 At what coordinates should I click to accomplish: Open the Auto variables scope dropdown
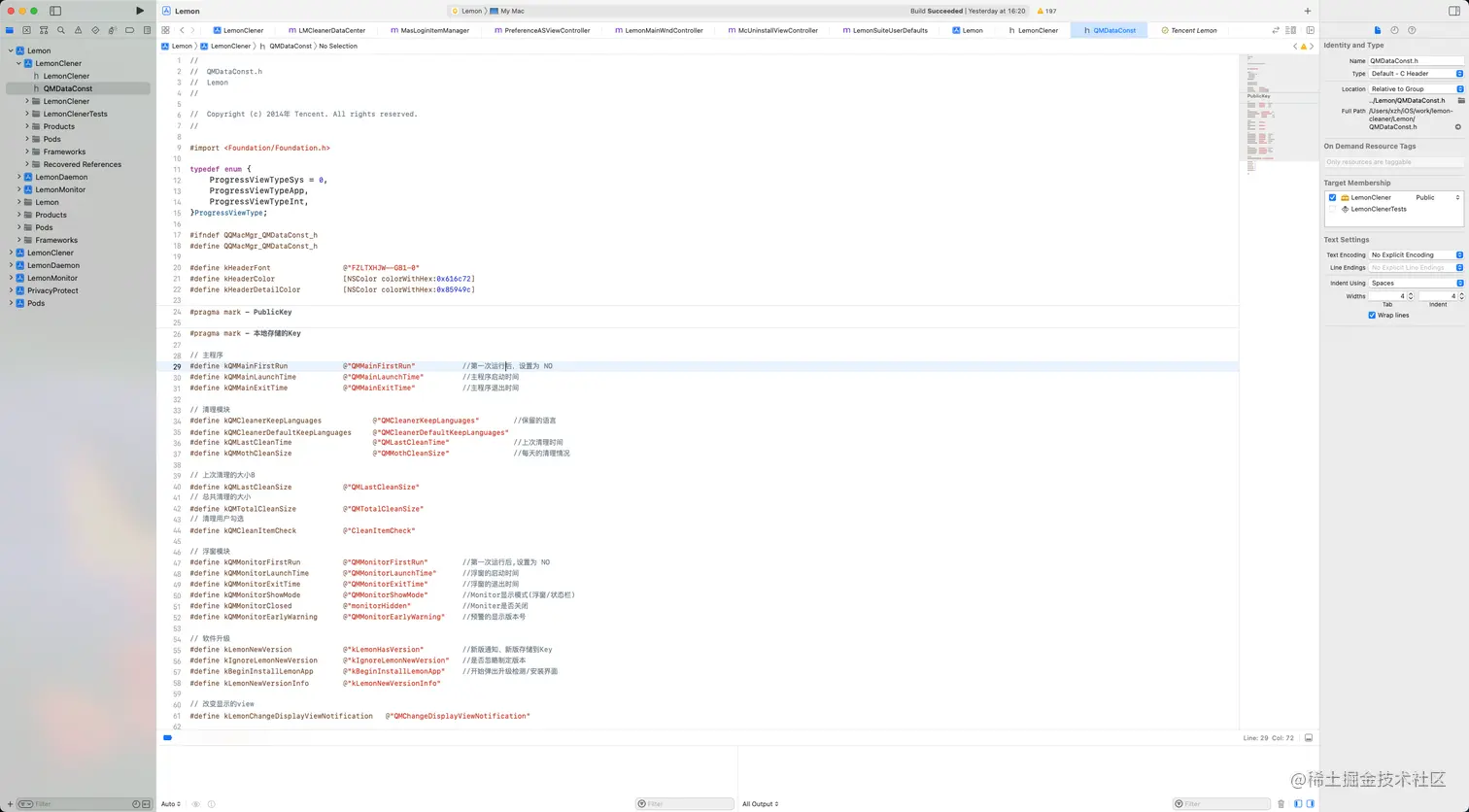point(171,803)
